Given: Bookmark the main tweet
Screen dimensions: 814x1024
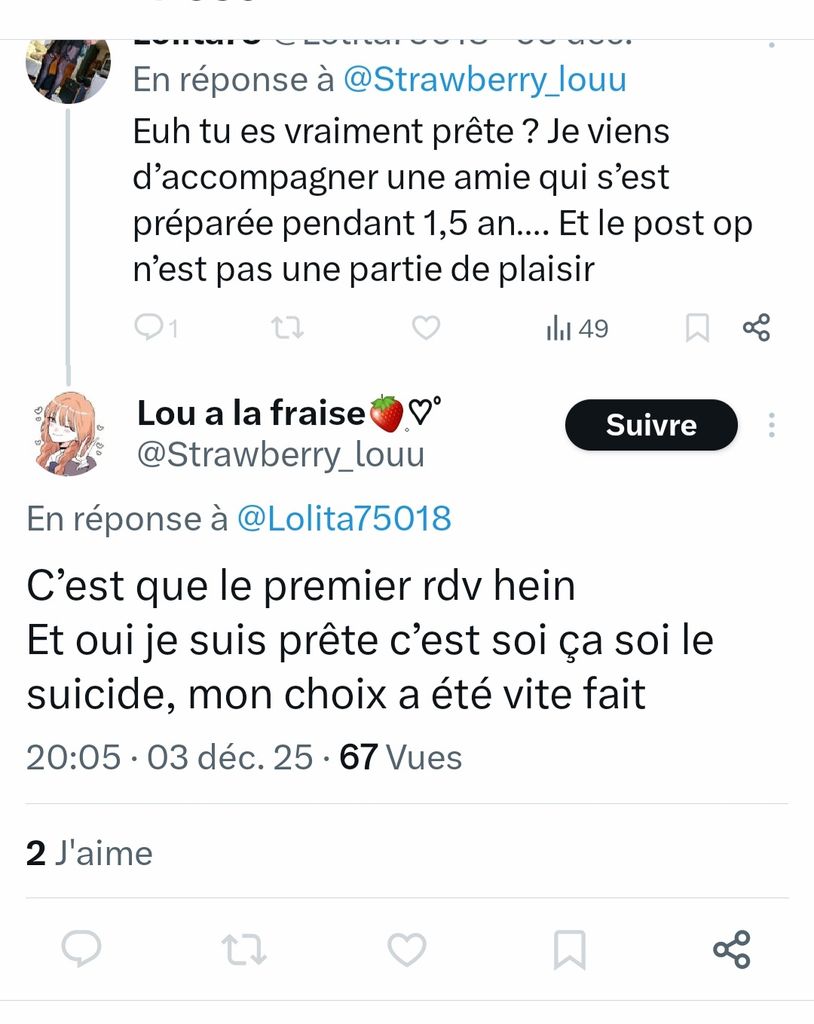Looking at the screenshot, I should click(569, 949).
